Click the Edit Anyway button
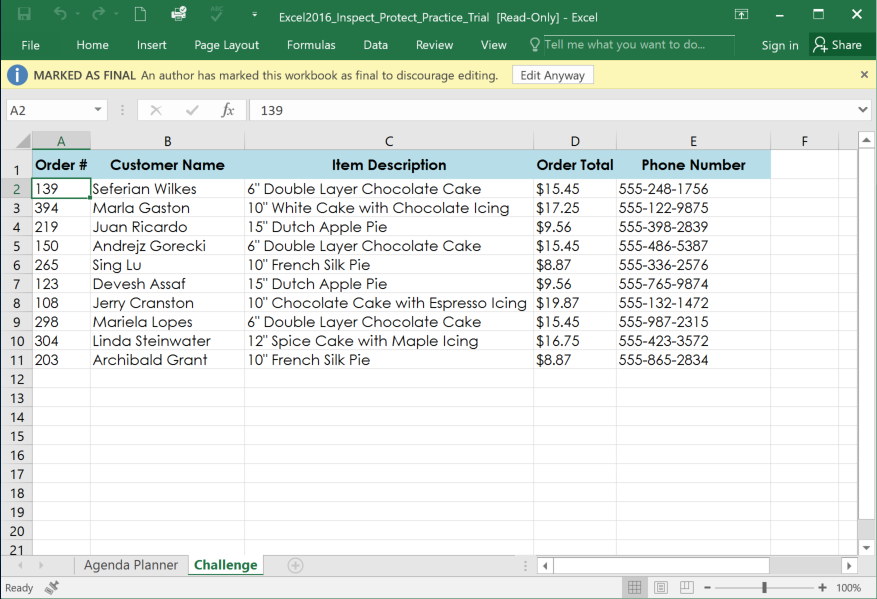The height and width of the screenshot is (599, 877). (553, 76)
